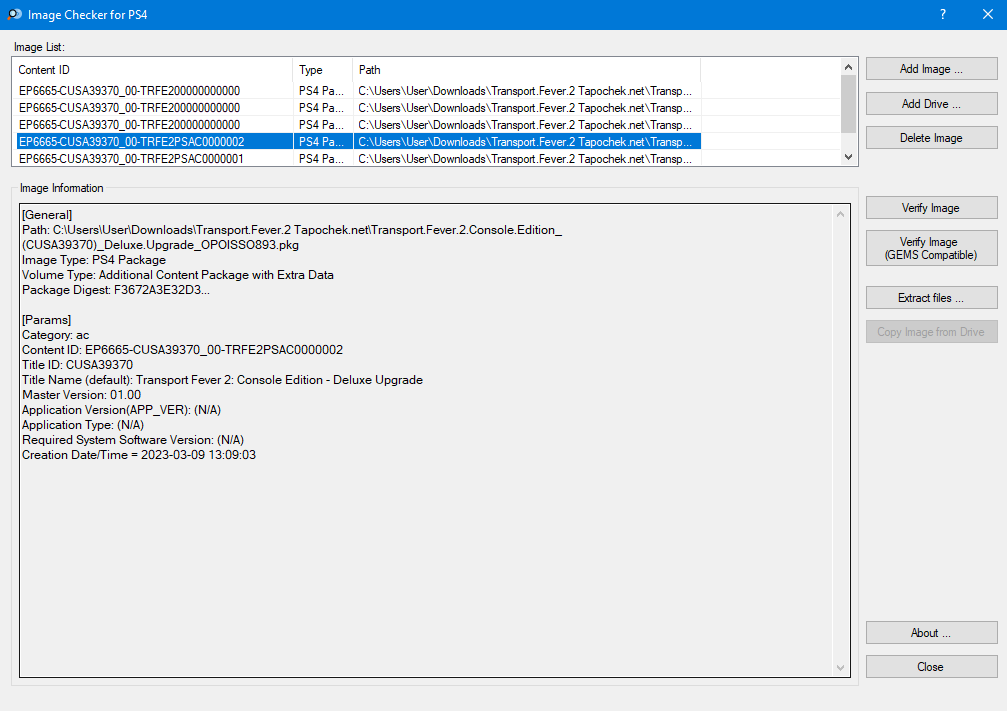Click the '[General]' section heading

click(47, 215)
